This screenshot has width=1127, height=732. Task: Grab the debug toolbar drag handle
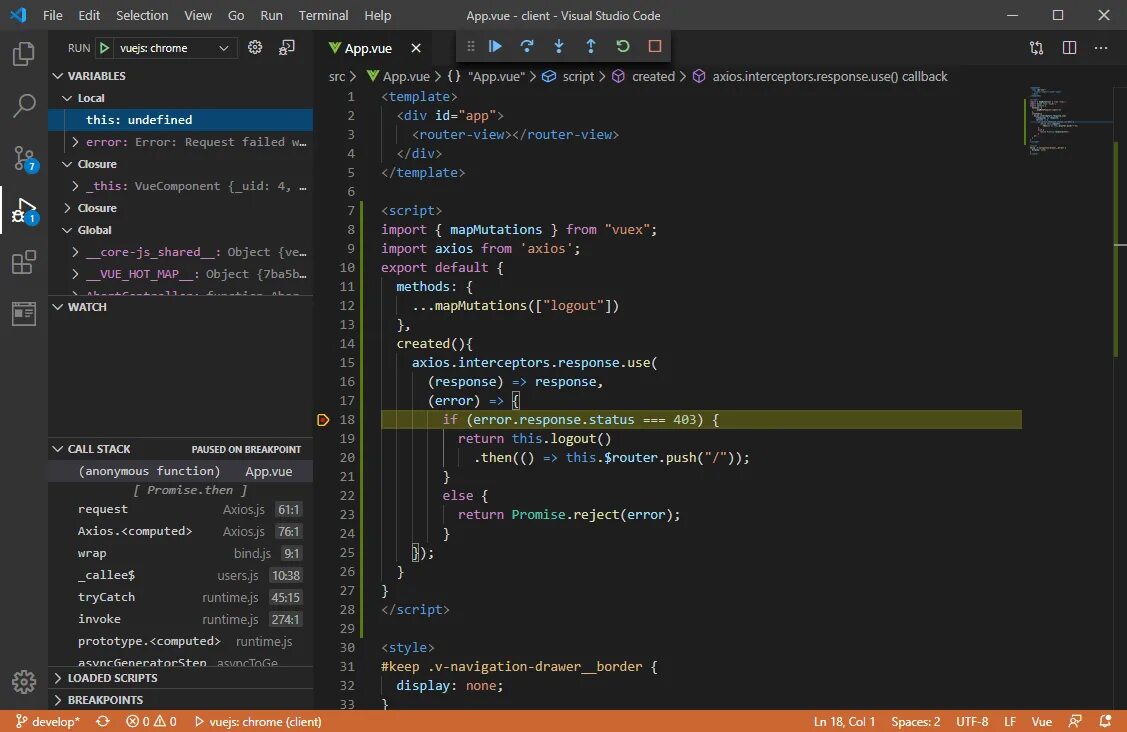pyautogui.click(x=471, y=46)
